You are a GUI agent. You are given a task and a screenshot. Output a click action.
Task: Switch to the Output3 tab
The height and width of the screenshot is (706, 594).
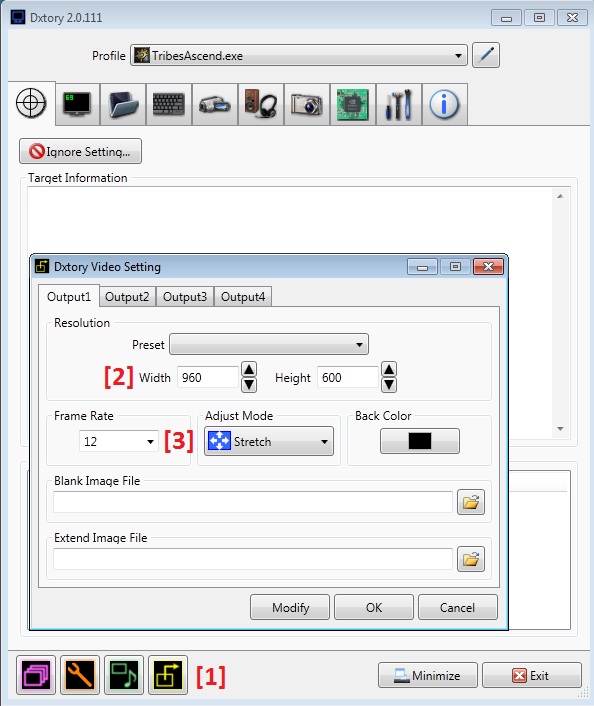[185, 297]
